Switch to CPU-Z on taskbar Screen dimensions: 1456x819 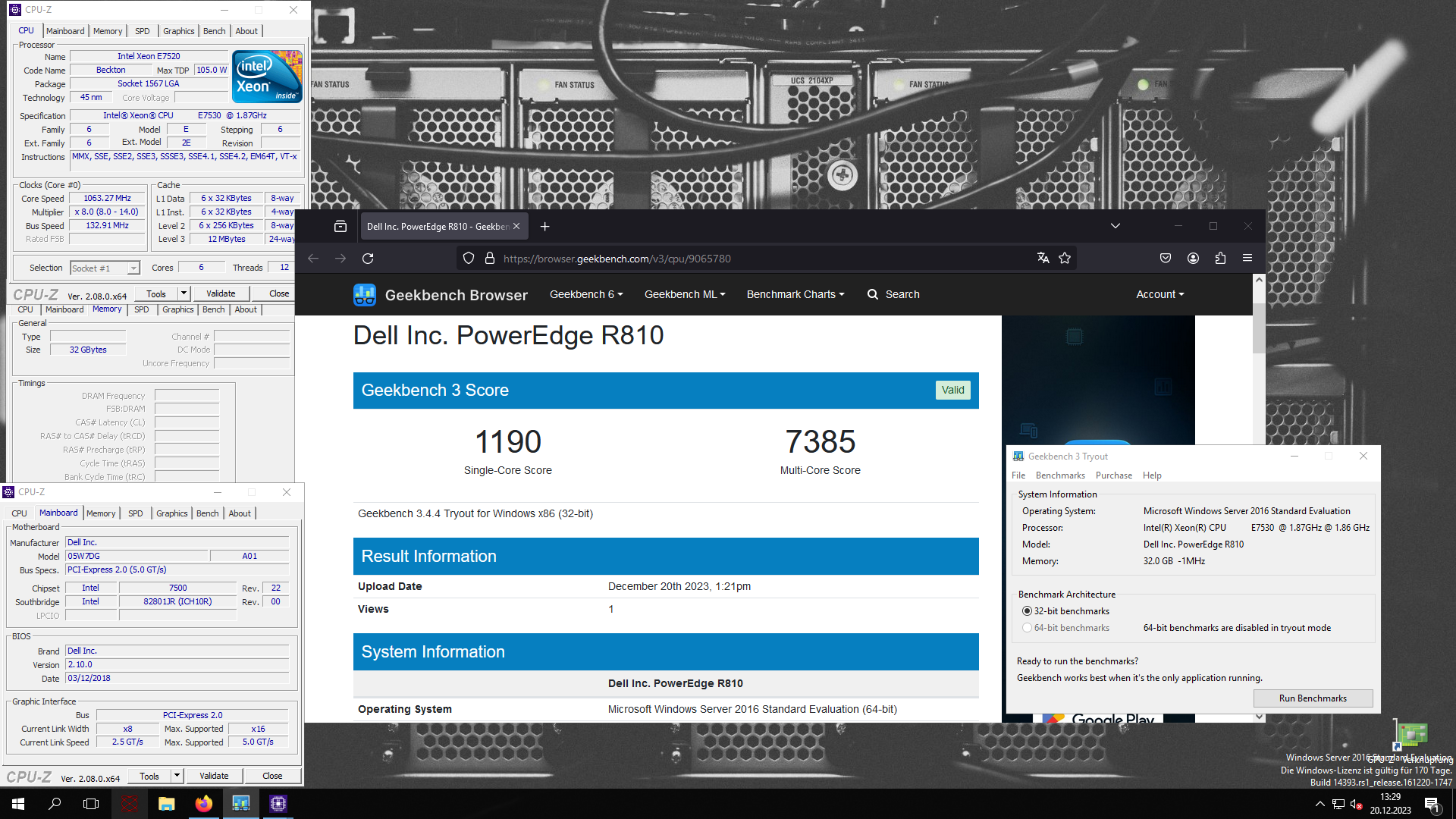point(278,804)
